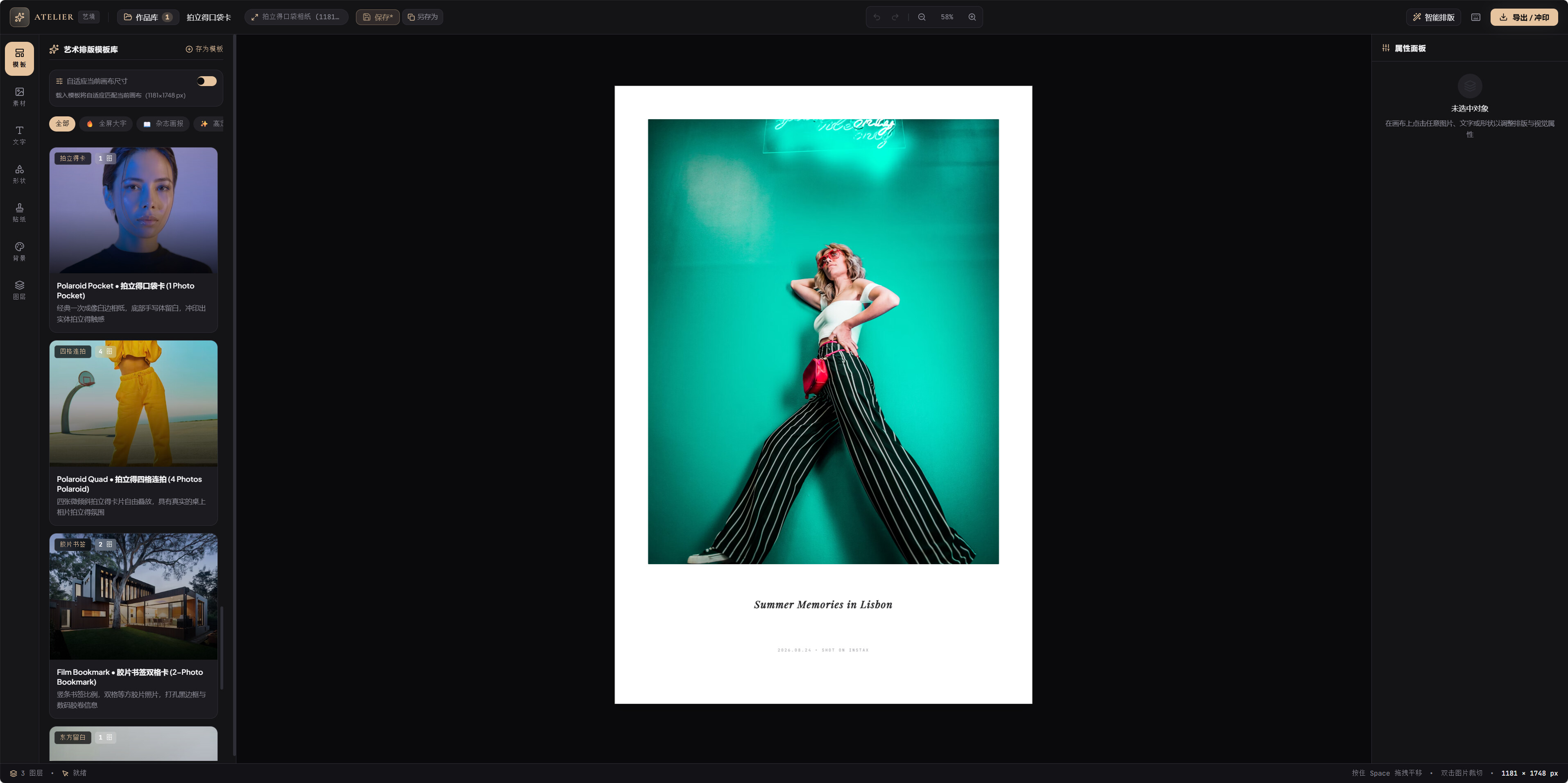This screenshot has width=1568, height=783.
Task: Click the 就绪 ready status text
Action: pos(80,773)
